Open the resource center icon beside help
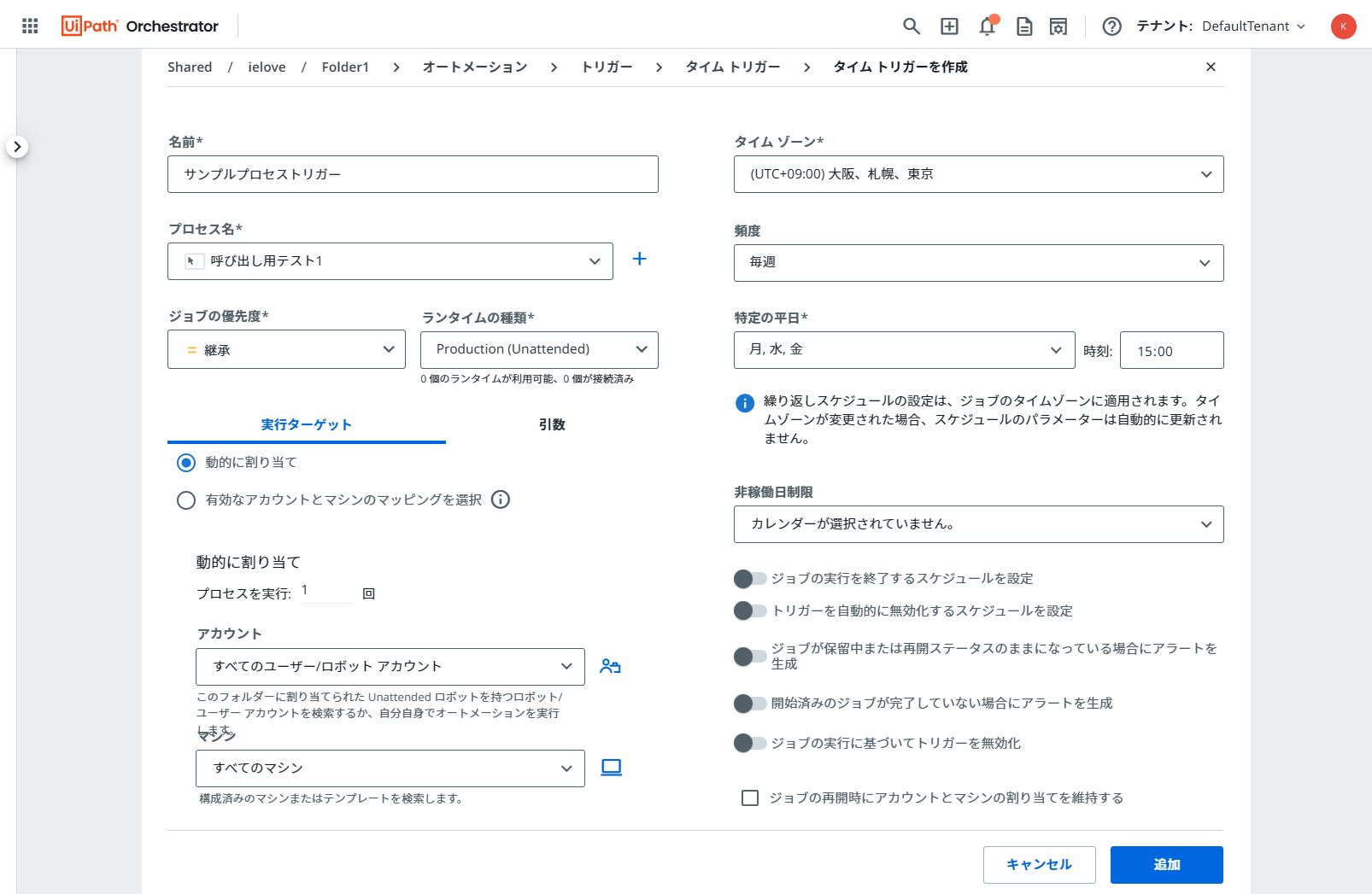Viewport: 1372px width, 894px height. pyautogui.click(x=1058, y=26)
